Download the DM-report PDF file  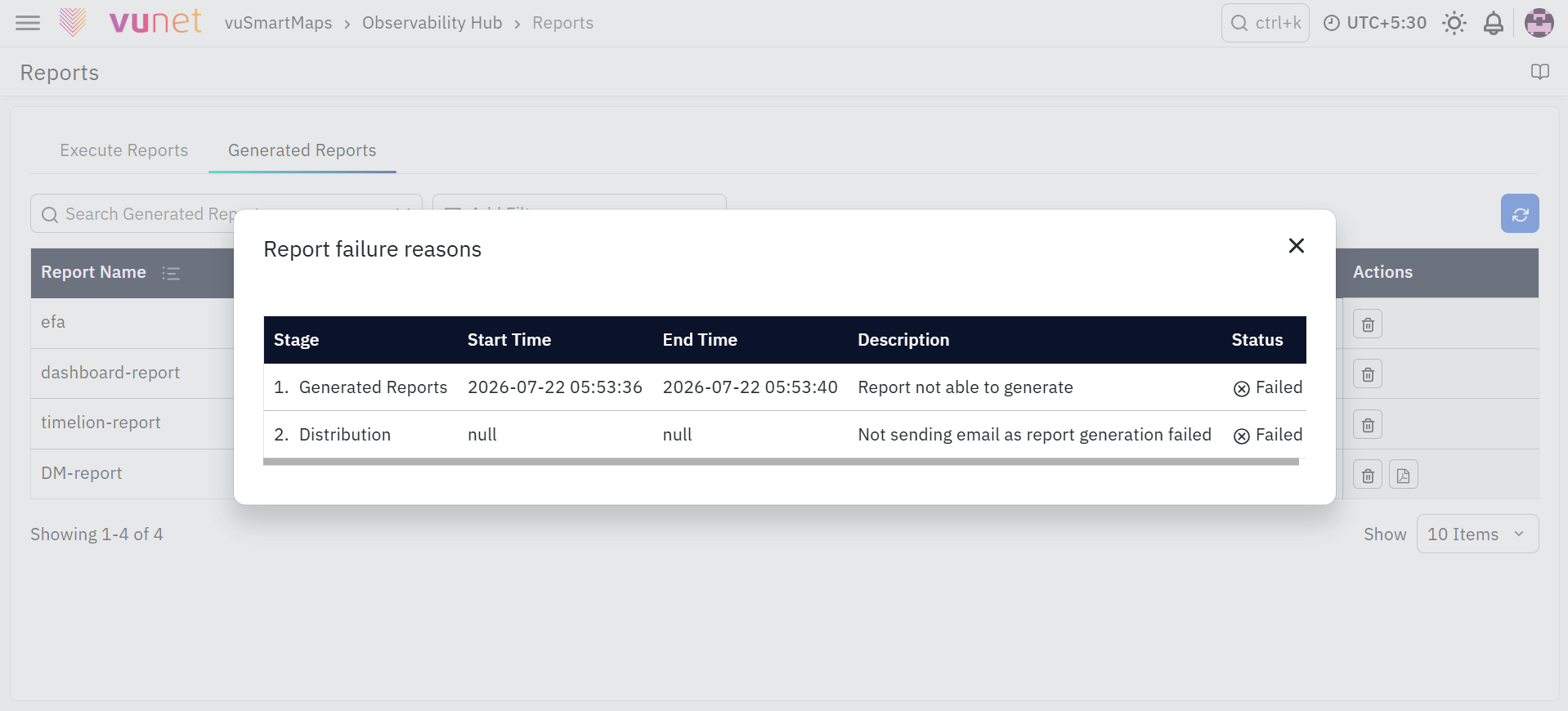point(1403,475)
